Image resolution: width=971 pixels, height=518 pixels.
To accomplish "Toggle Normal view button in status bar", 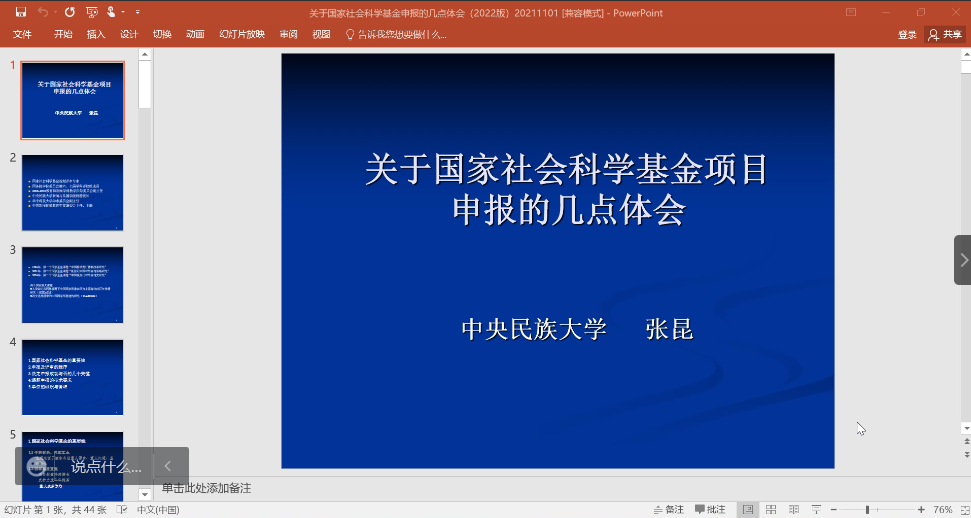I will coord(748,510).
